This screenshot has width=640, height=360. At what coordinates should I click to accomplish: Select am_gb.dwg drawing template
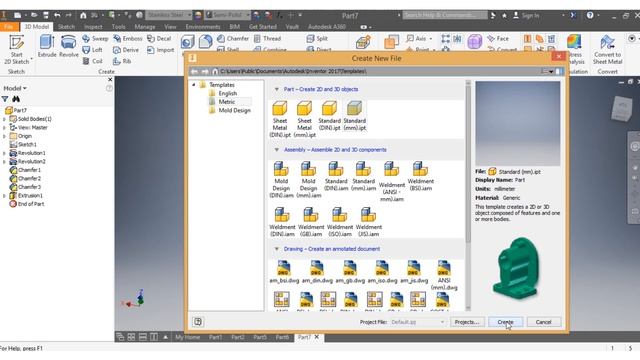[x=350, y=272]
